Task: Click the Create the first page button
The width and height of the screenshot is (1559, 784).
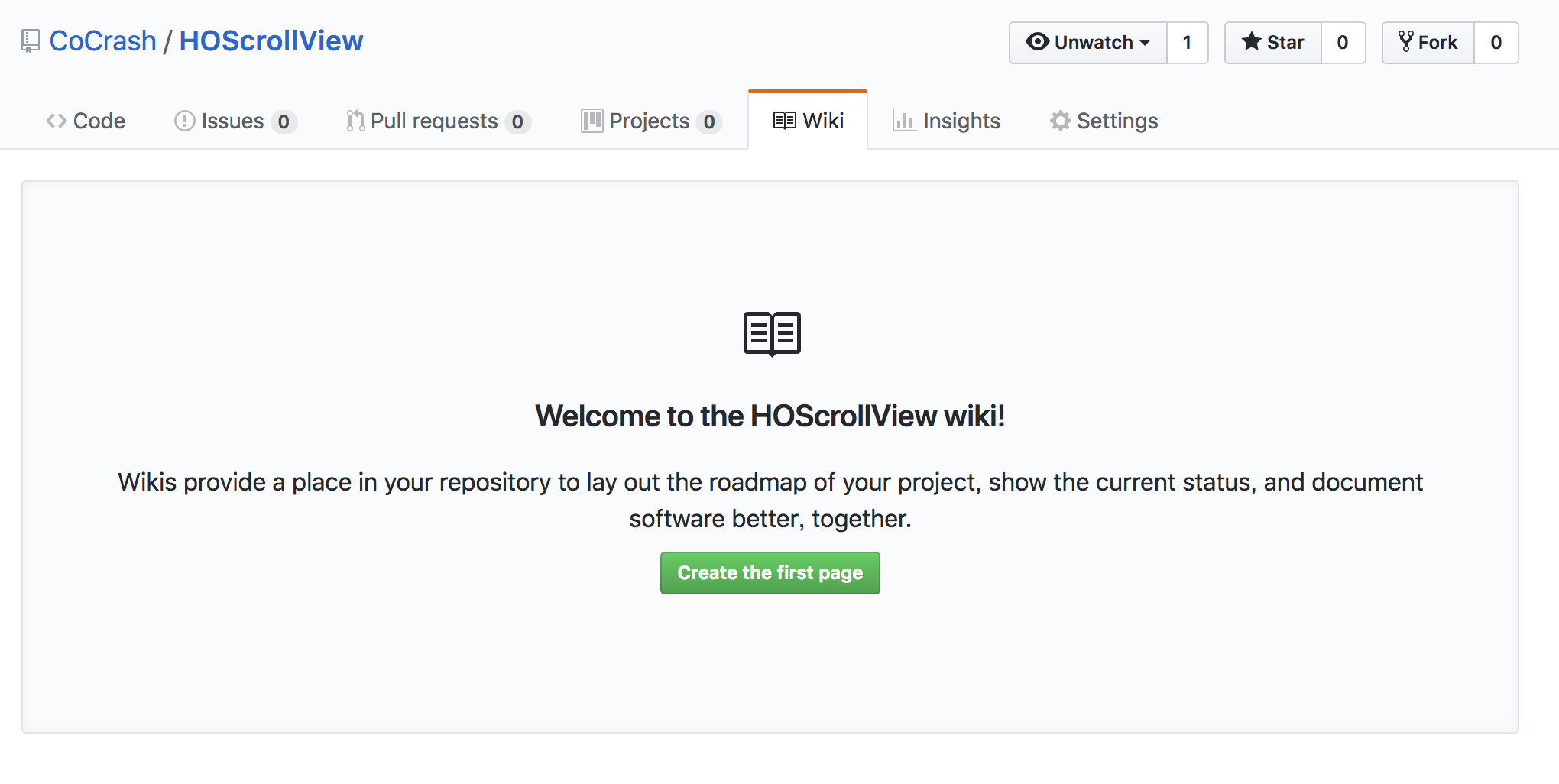Action: [770, 573]
